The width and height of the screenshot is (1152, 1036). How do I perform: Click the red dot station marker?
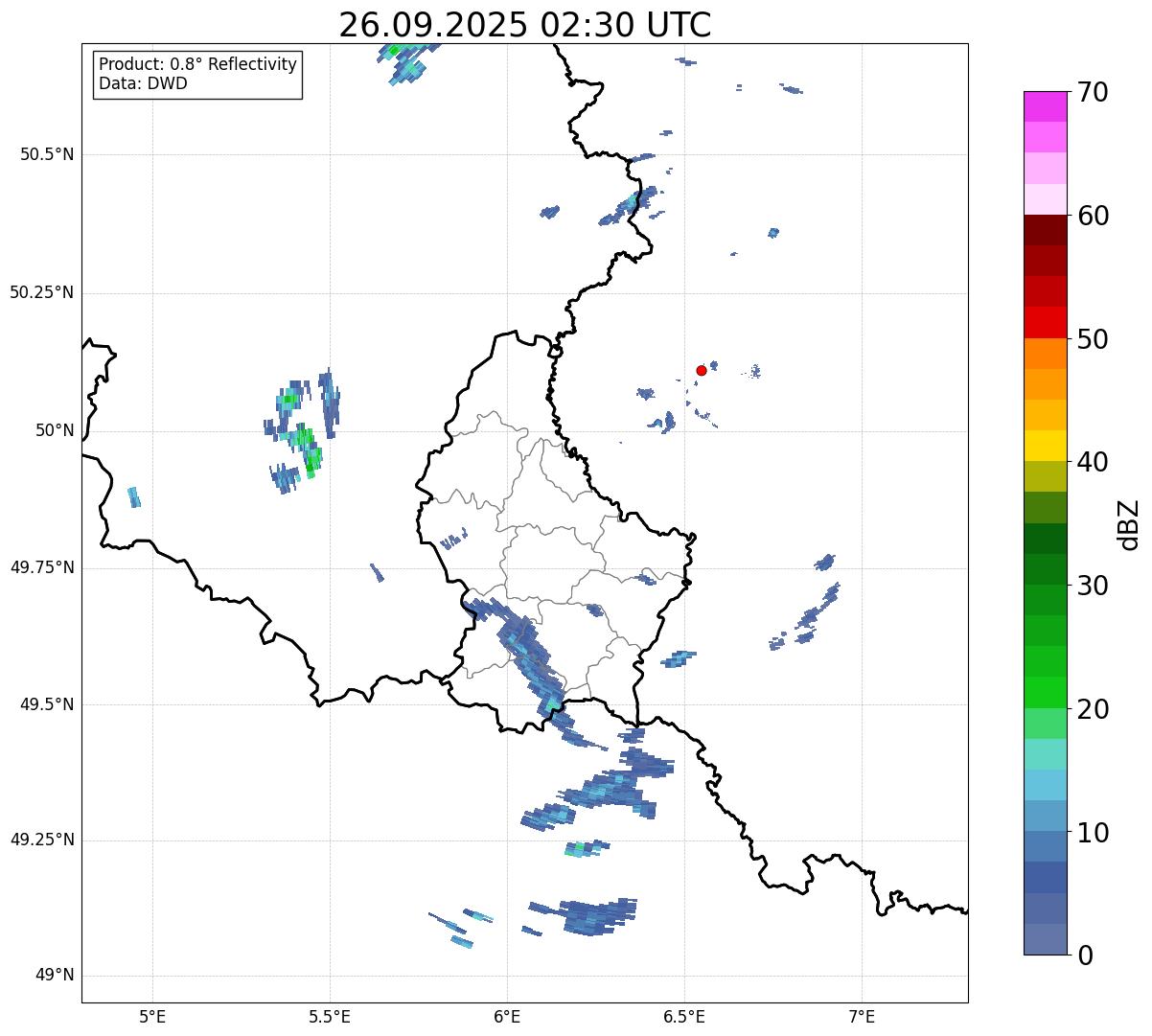[x=702, y=370]
